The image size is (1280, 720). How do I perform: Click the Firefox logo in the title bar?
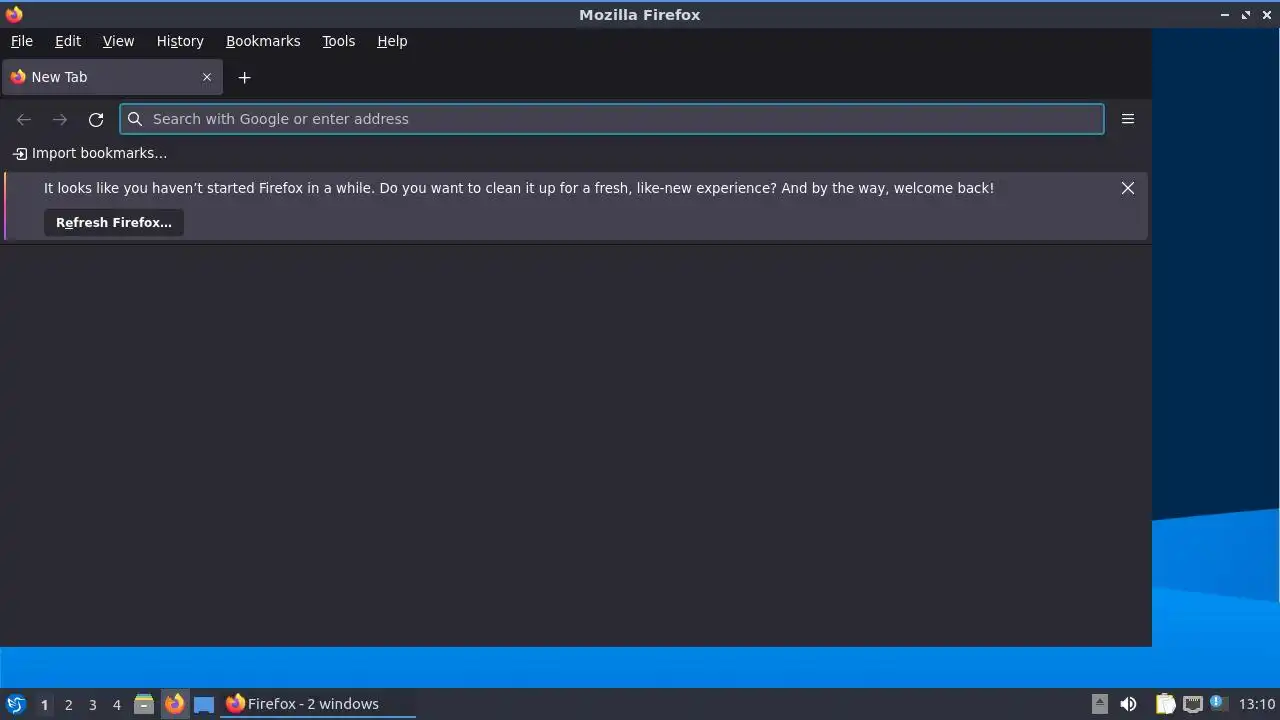coord(14,14)
